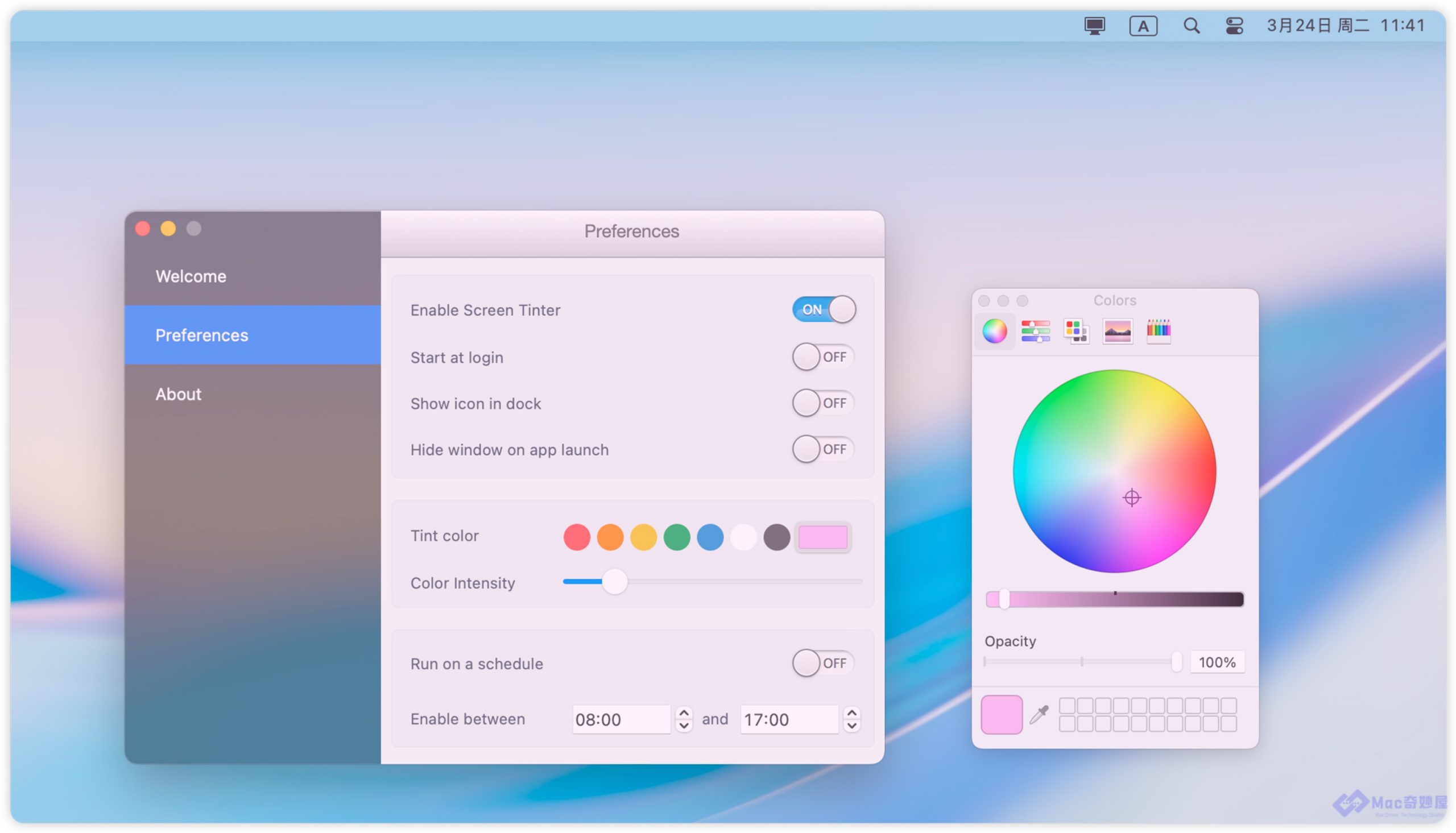Choose the green tint color circle
Screen dimensions: 1456x833
[x=677, y=537]
